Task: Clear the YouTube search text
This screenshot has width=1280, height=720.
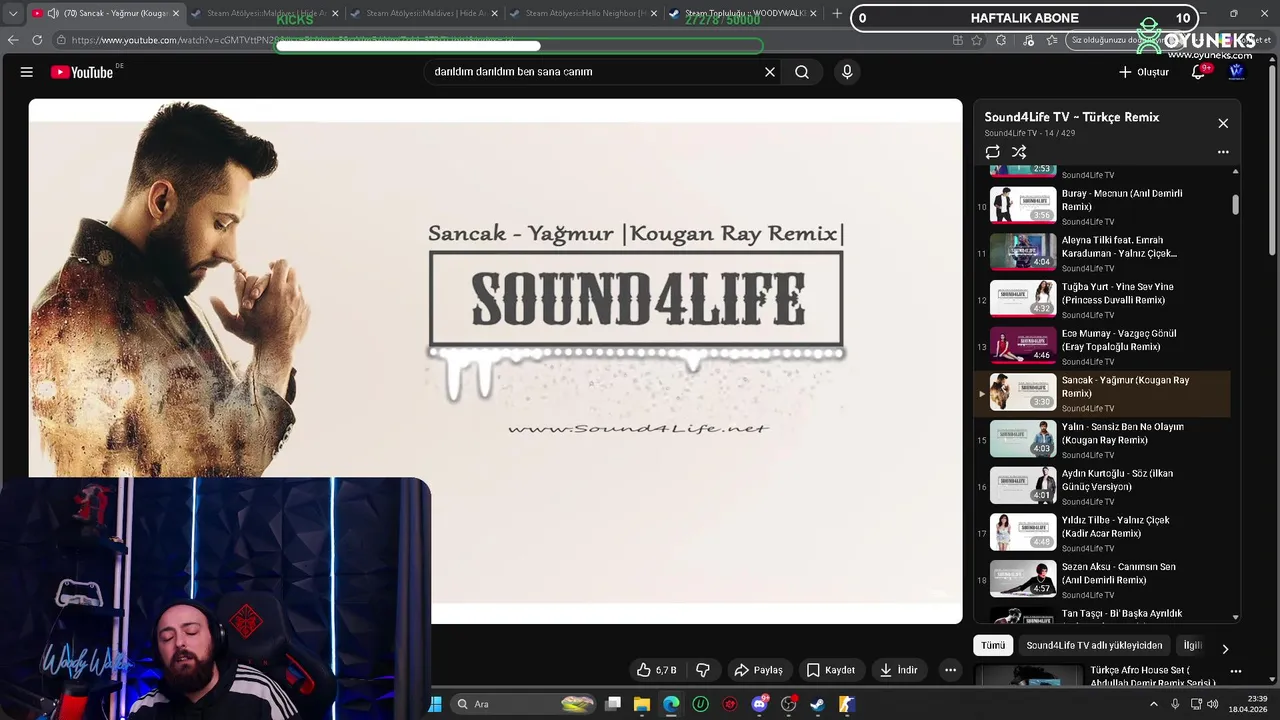Action: [770, 72]
